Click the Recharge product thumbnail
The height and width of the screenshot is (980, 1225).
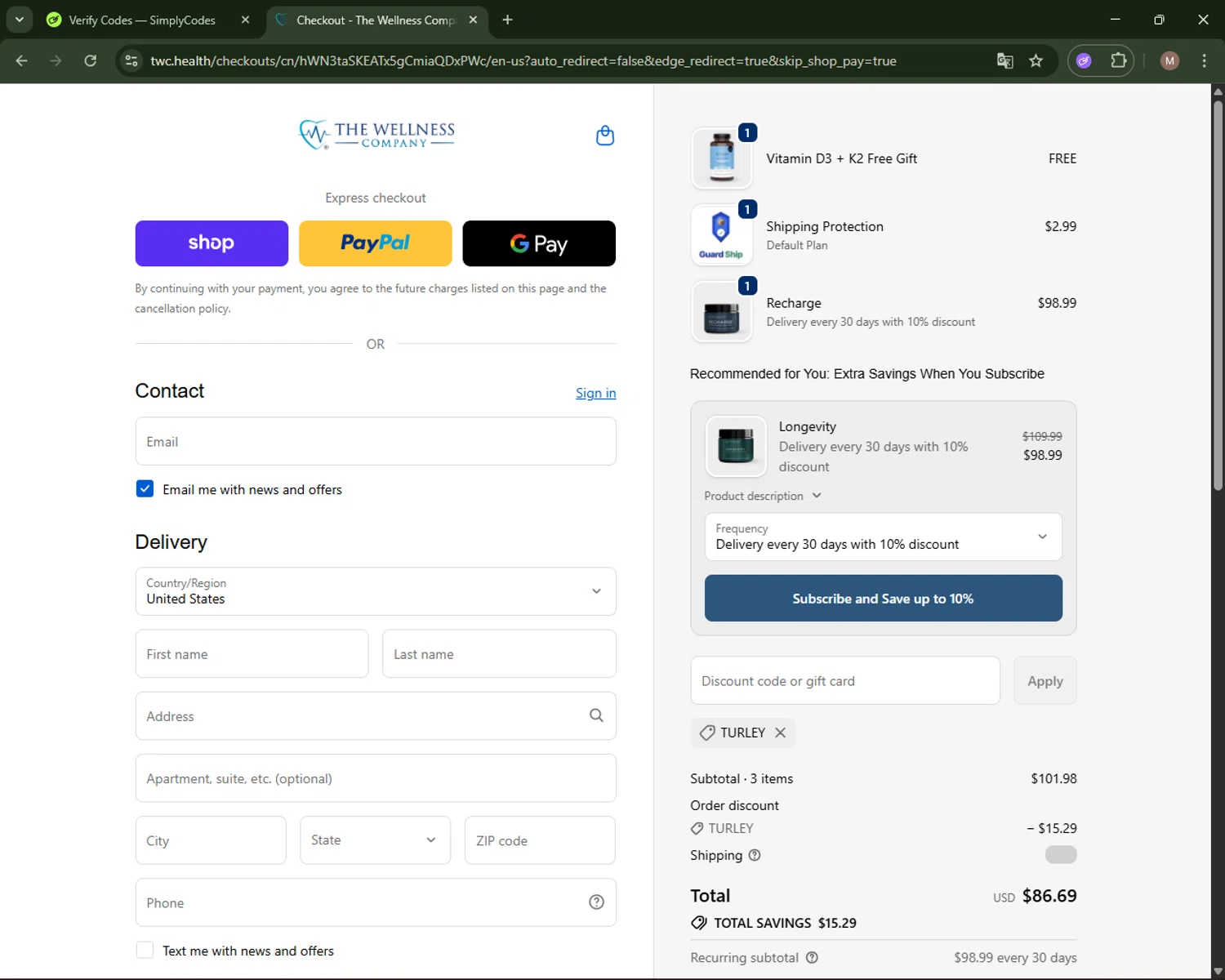pyautogui.click(x=722, y=312)
